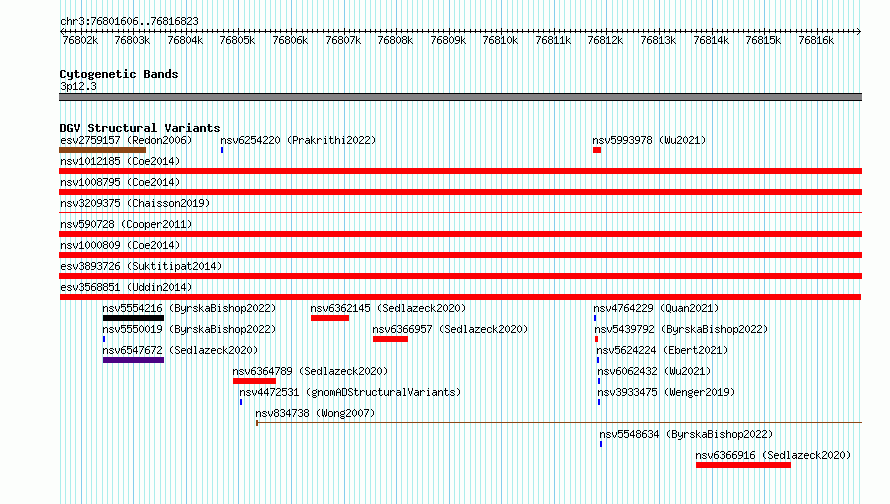Click the 76805k ruler position
890x504 pixels.
coord(237,40)
